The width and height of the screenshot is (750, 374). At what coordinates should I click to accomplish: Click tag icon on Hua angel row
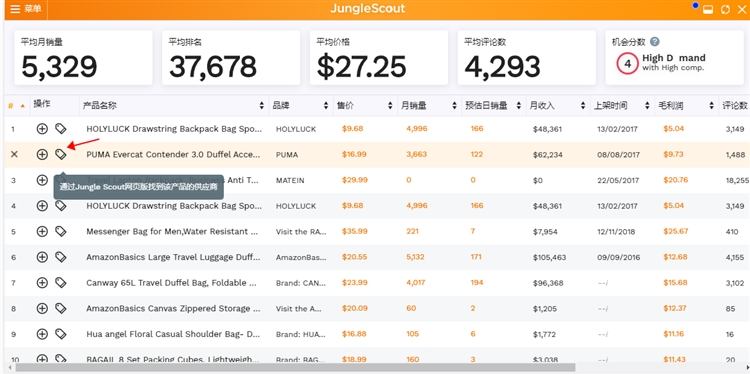coord(60,334)
